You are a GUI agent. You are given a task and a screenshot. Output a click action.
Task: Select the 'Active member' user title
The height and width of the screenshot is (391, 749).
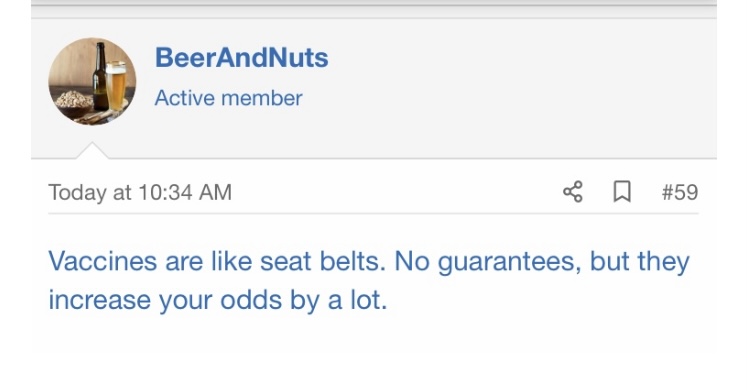coord(228,98)
